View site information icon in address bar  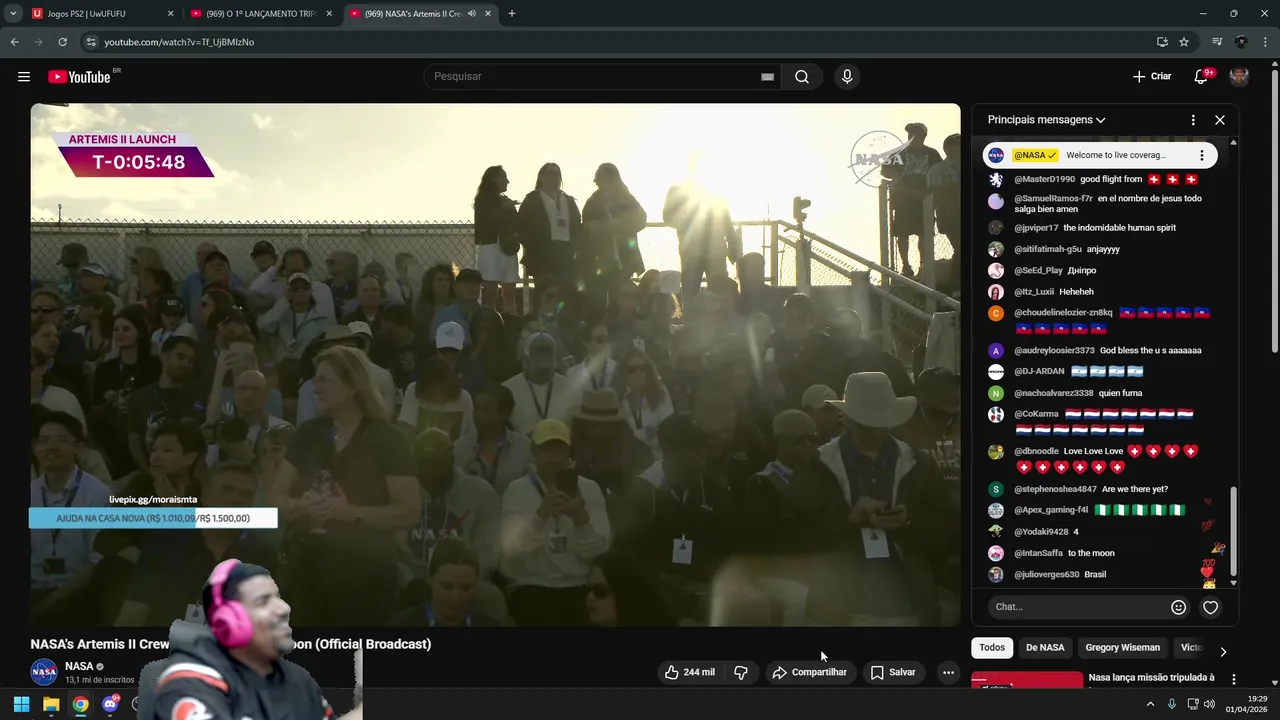tap(91, 42)
